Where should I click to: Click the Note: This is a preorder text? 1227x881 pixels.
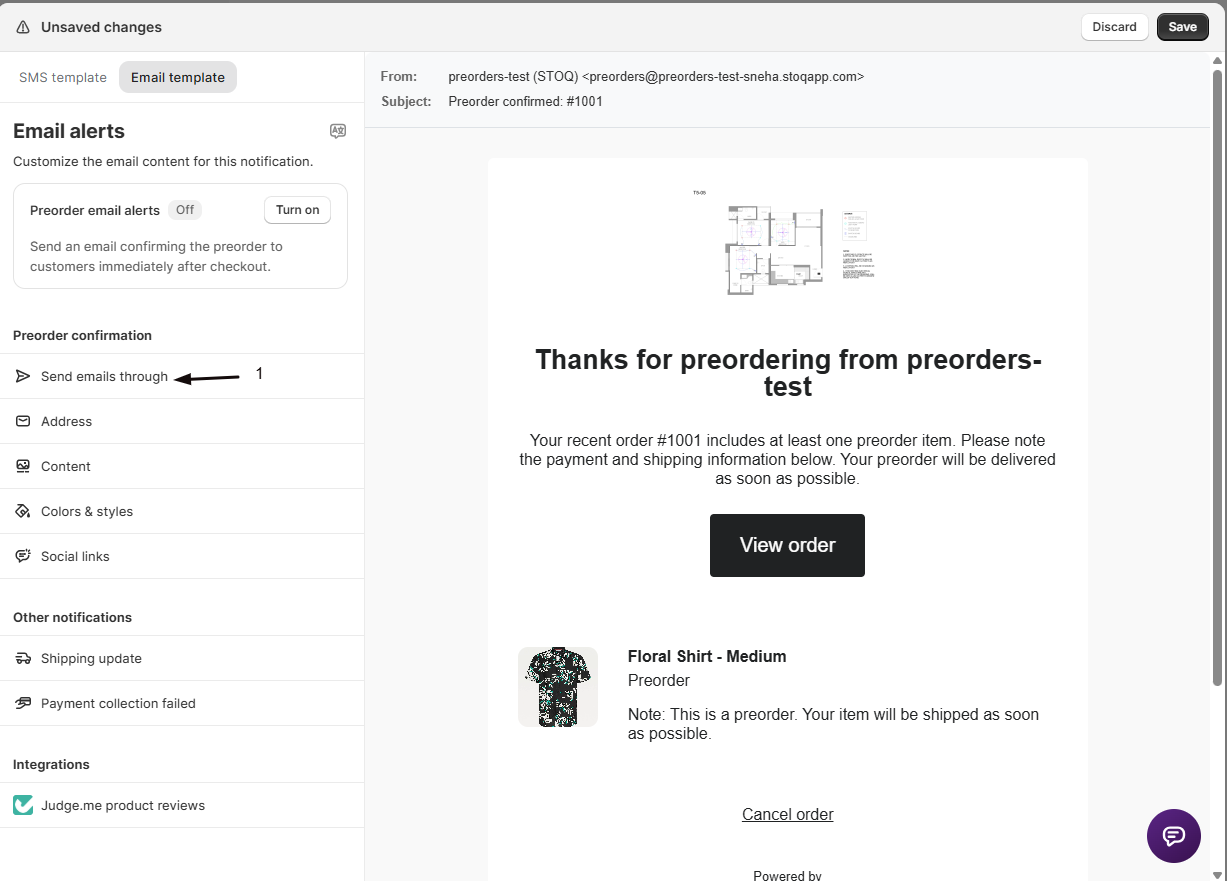click(x=833, y=724)
